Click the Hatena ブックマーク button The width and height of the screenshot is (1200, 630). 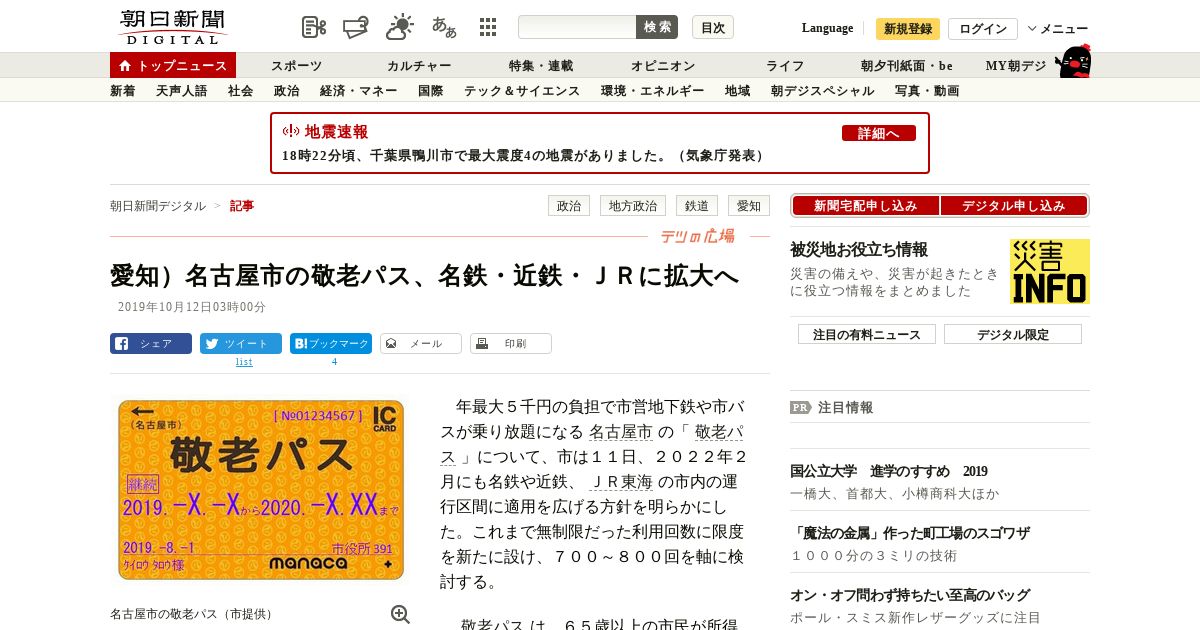click(331, 344)
